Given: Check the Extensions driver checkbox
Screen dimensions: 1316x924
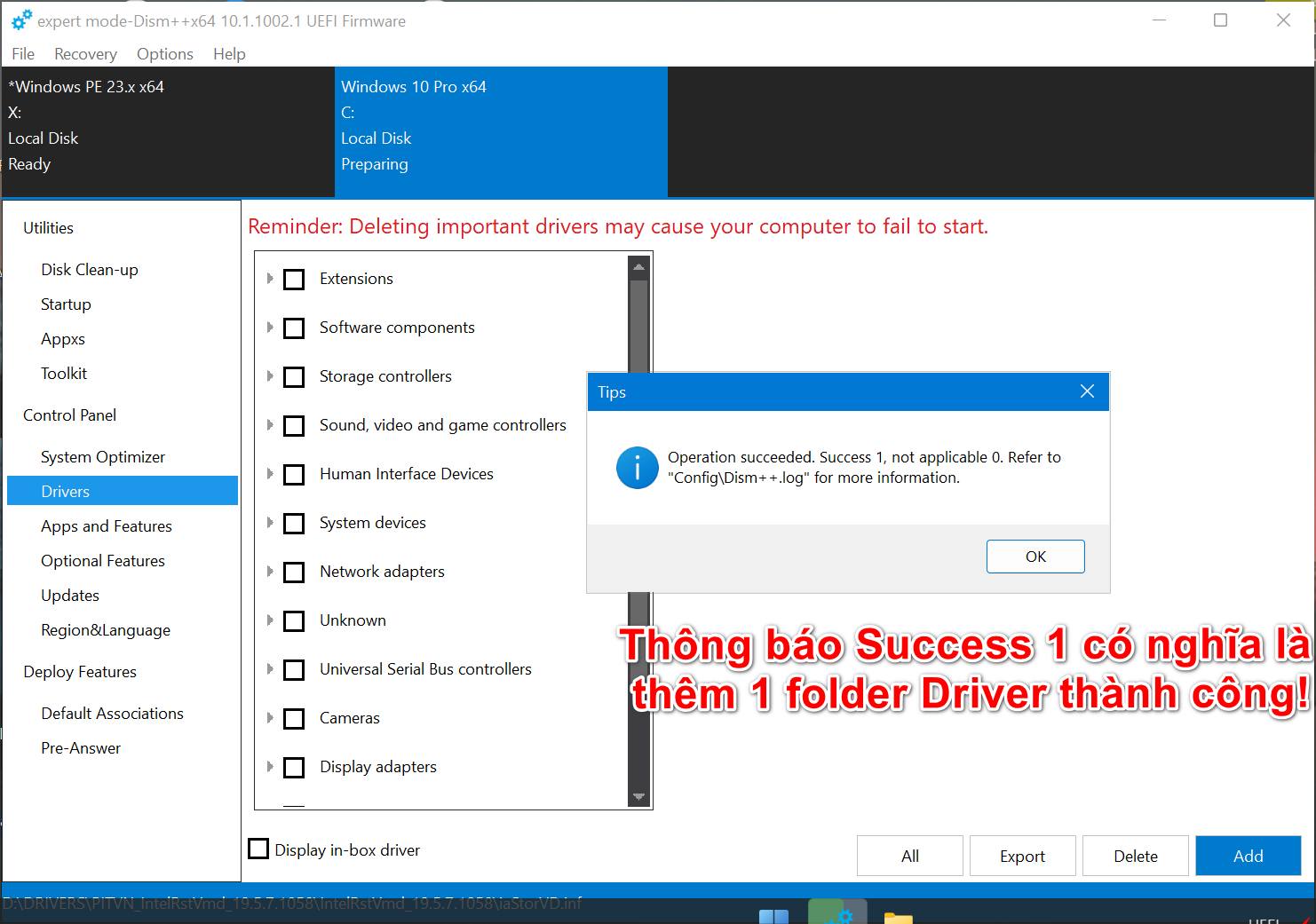Looking at the screenshot, I should [x=294, y=280].
